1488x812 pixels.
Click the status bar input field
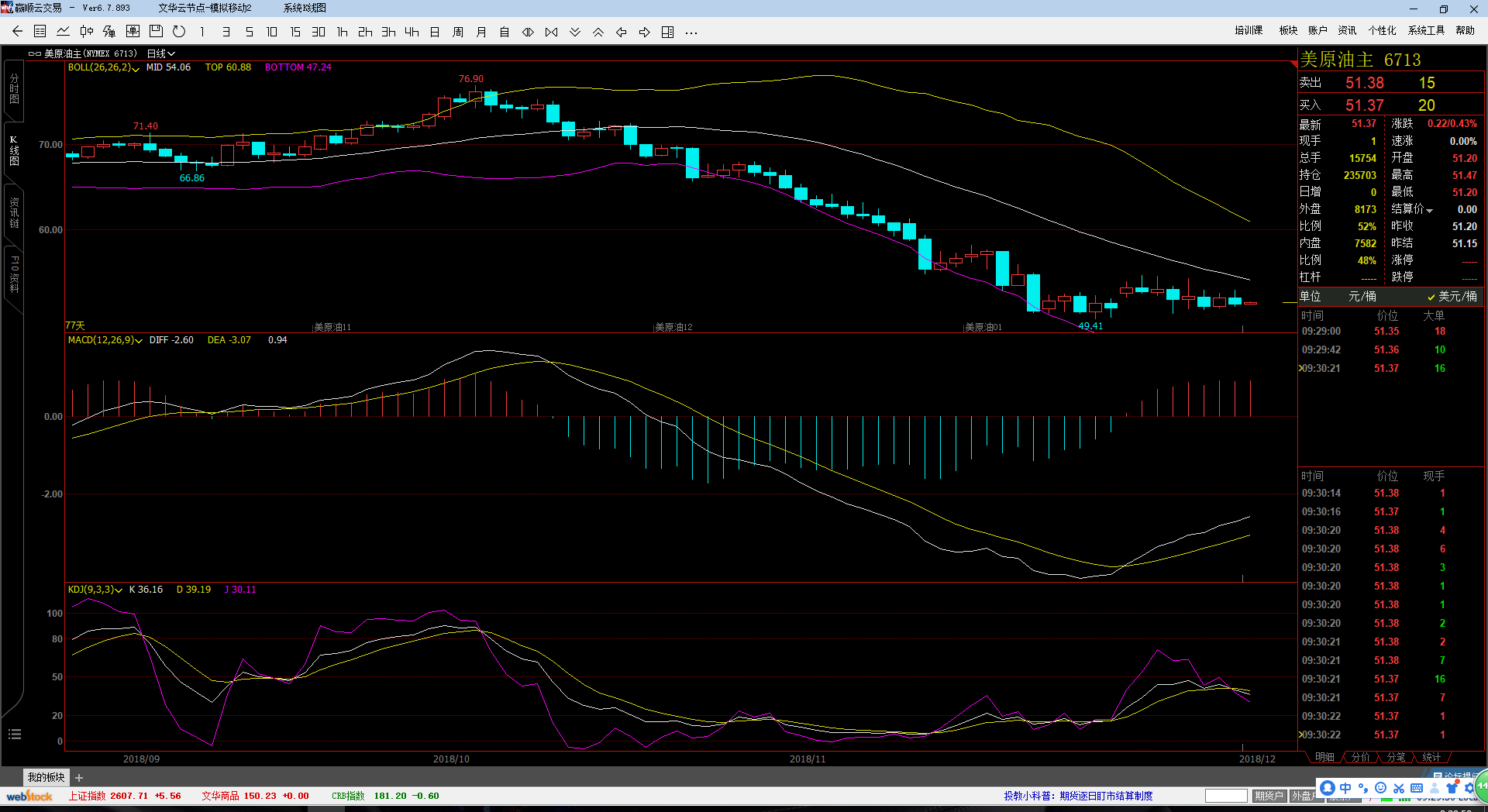(x=1226, y=796)
